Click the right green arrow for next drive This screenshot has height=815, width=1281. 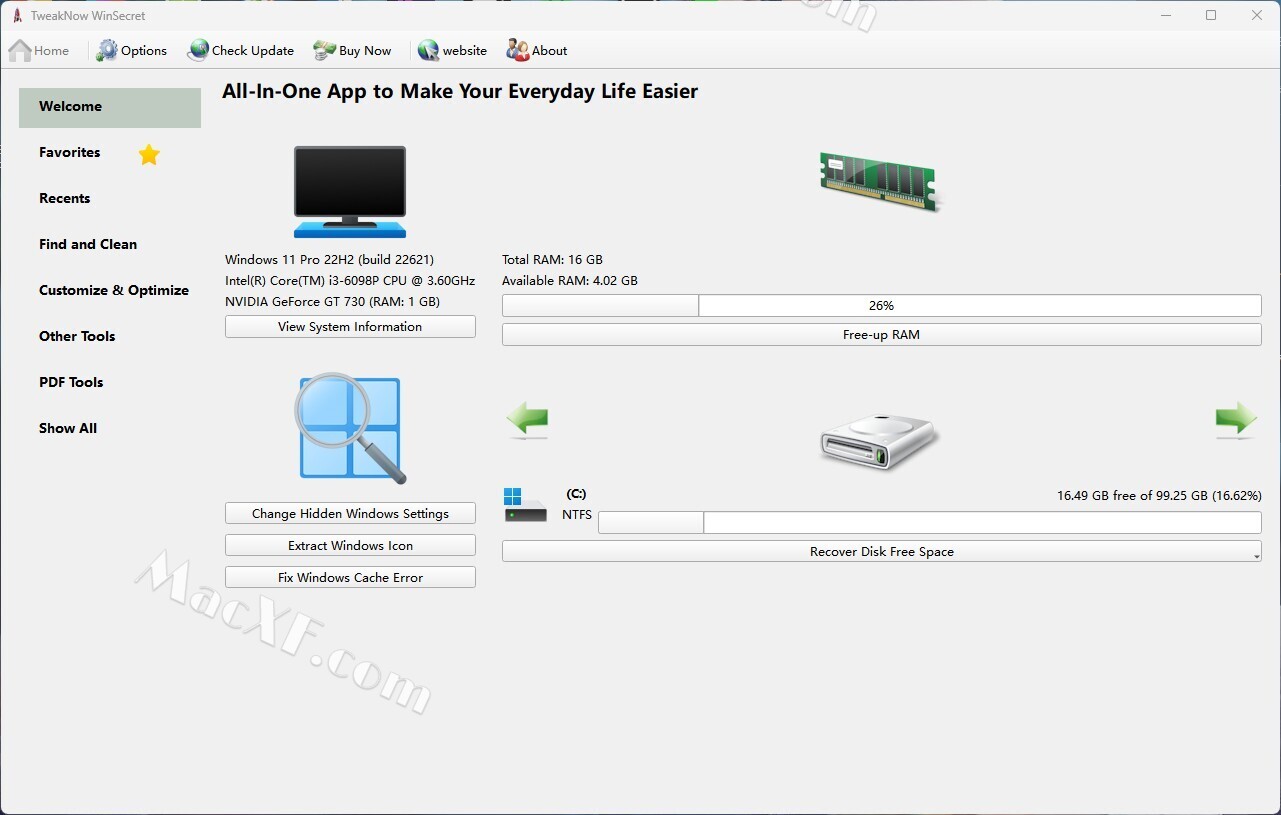click(1236, 420)
